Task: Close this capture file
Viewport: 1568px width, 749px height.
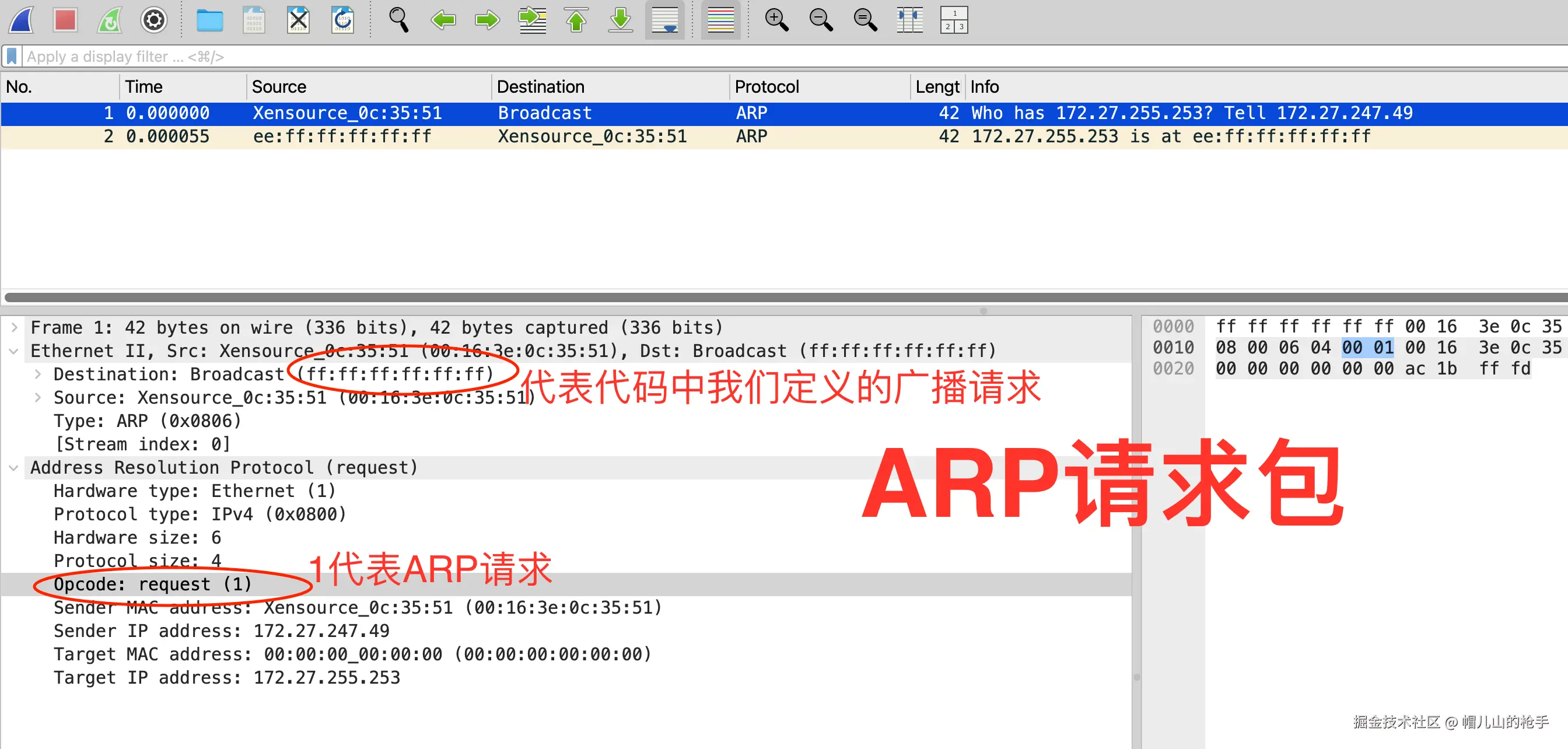Action: coord(298,20)
